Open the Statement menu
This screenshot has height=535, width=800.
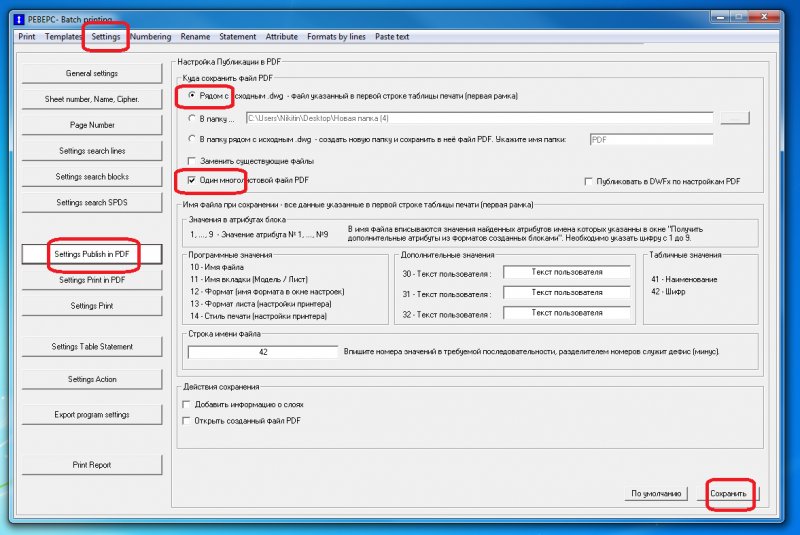(237, 37)
